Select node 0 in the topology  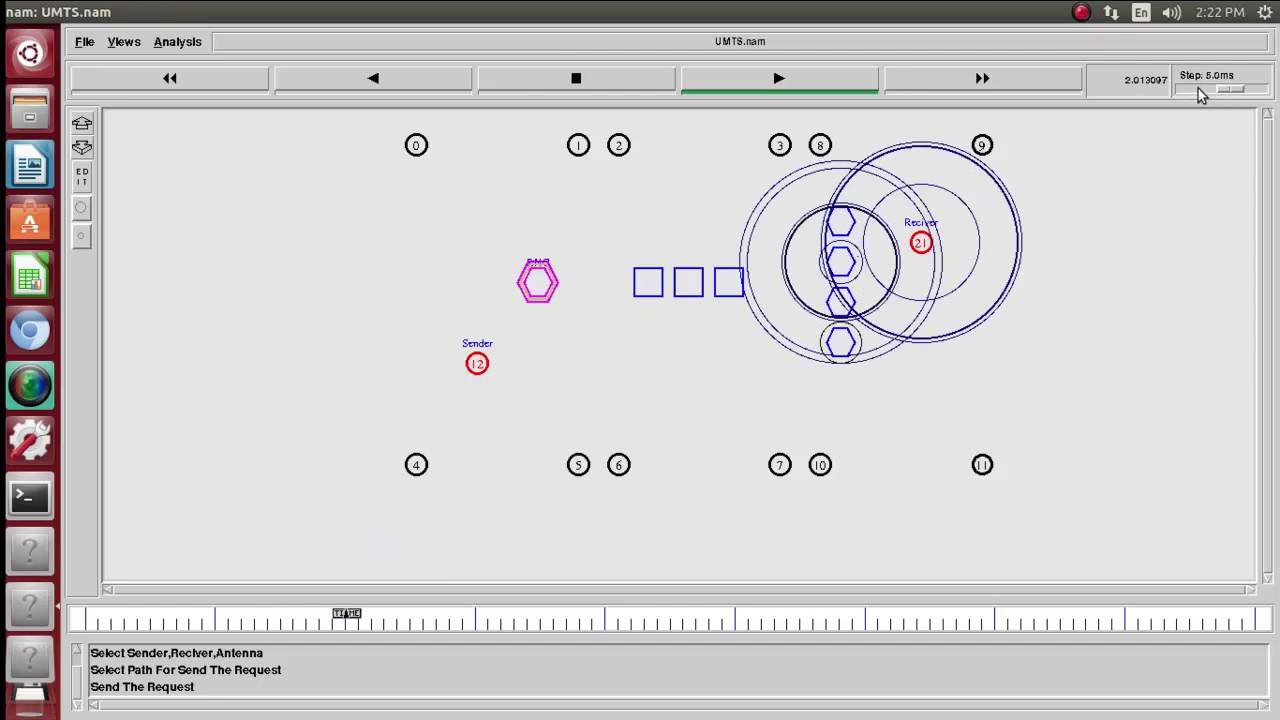click(416, 146)
